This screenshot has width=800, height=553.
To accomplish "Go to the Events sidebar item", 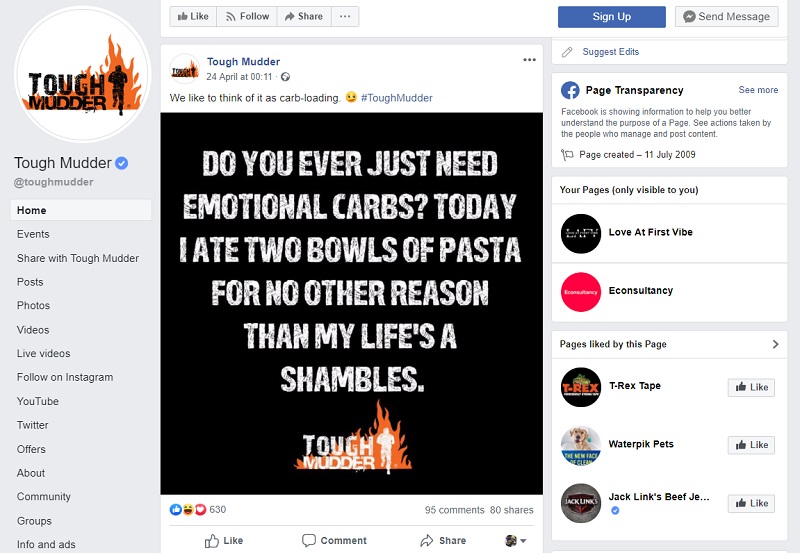I will click(33, 234).
